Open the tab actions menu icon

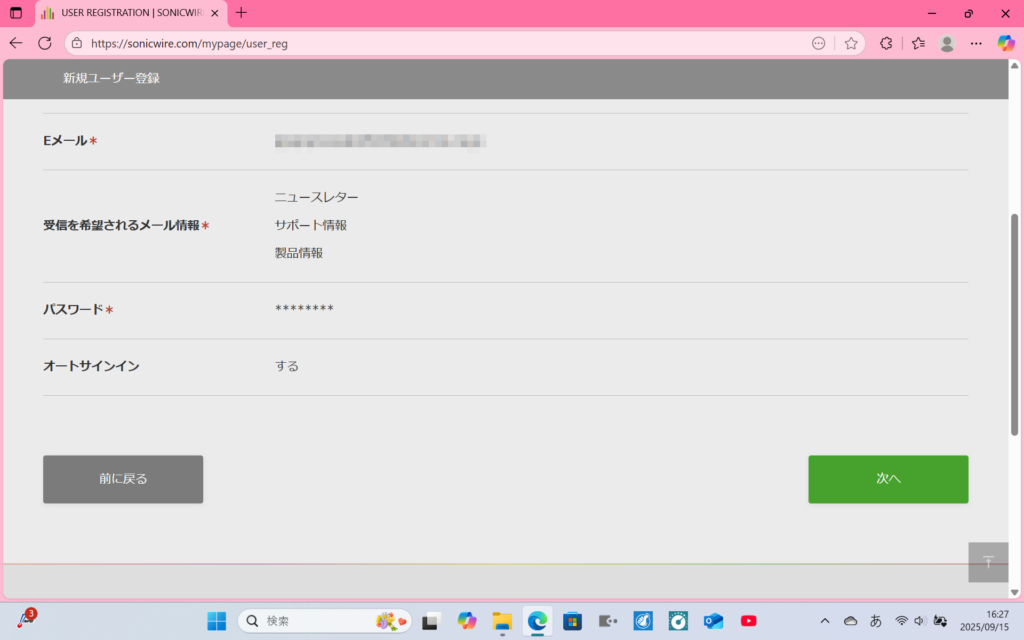(16, 13)
